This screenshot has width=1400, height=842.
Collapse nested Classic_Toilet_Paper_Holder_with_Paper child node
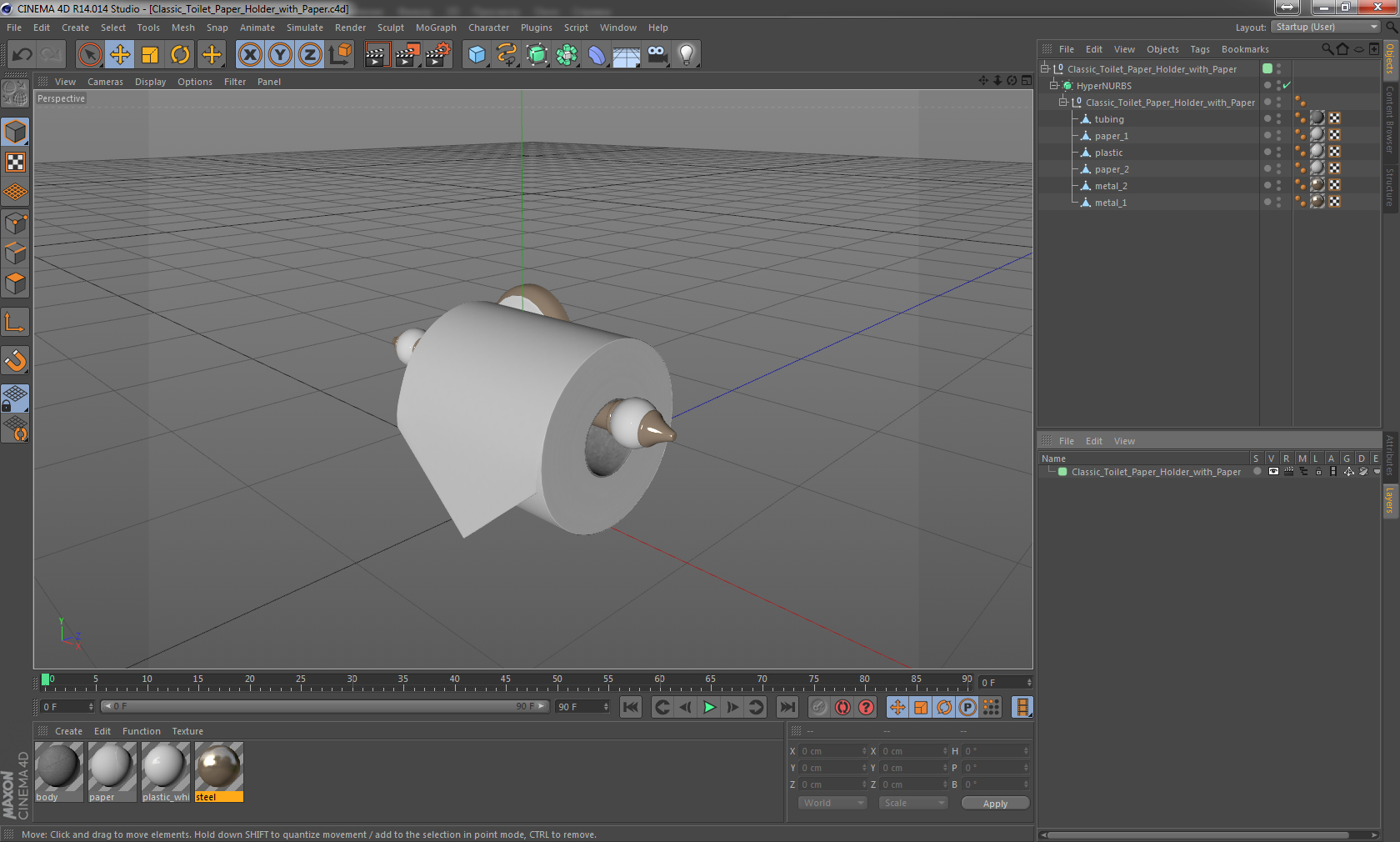point(1063,103)
